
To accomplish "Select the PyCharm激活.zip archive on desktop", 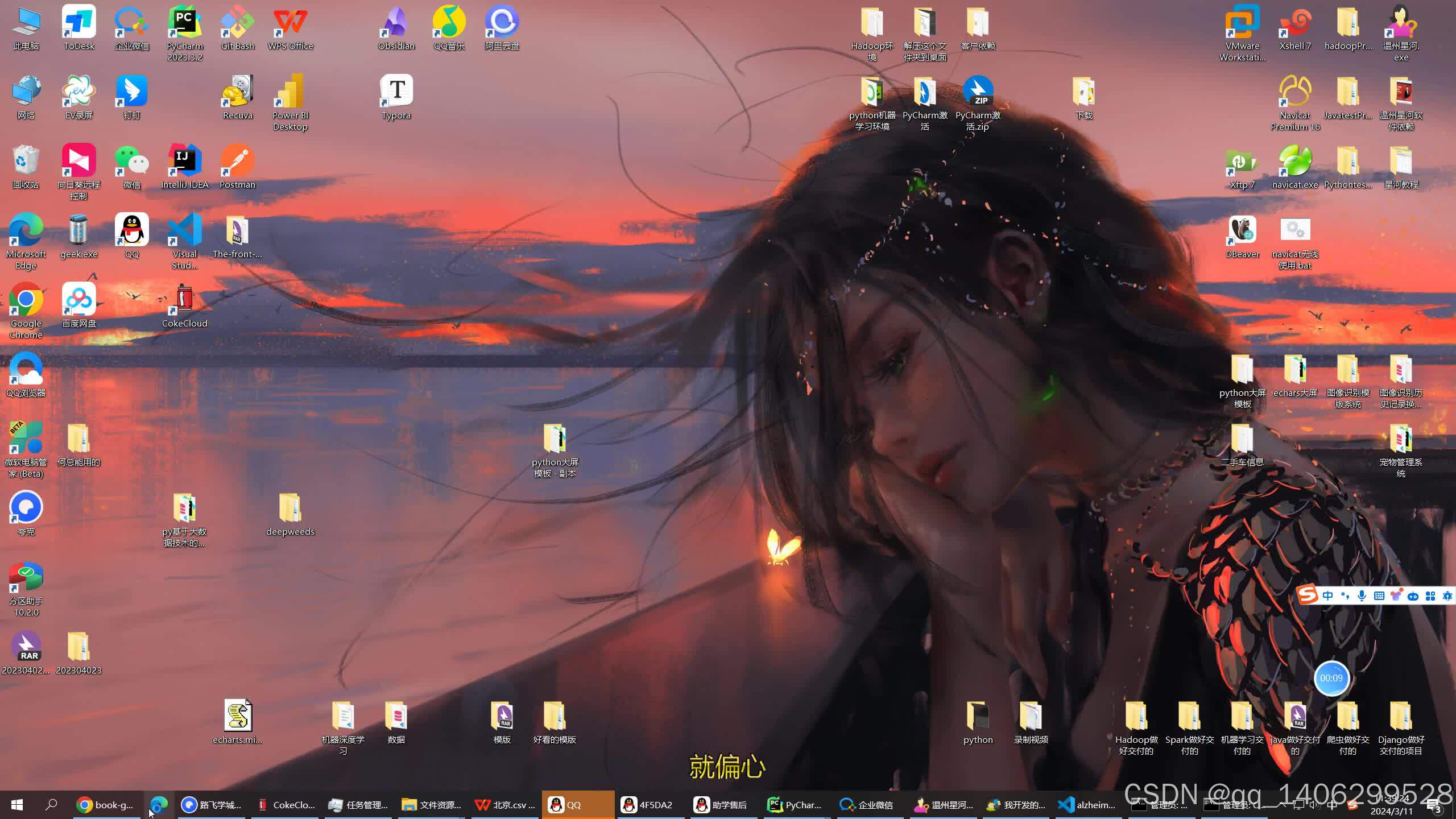I will click(978, 104).
